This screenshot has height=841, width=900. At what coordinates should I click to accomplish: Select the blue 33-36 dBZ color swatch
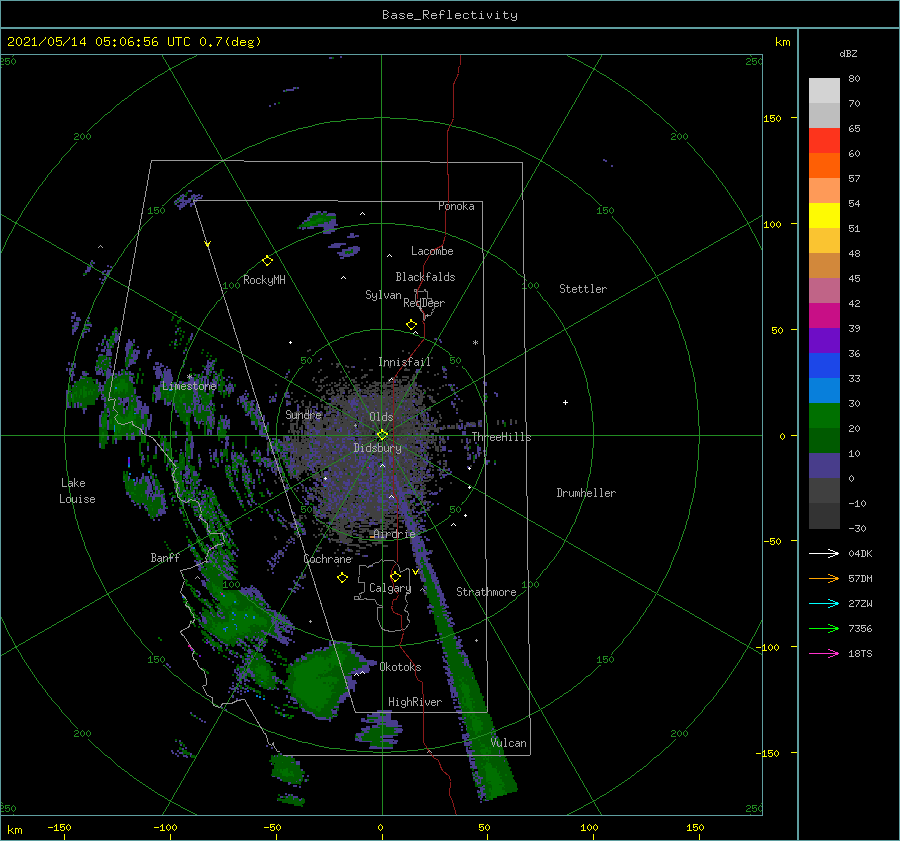(x=824, y=365)
